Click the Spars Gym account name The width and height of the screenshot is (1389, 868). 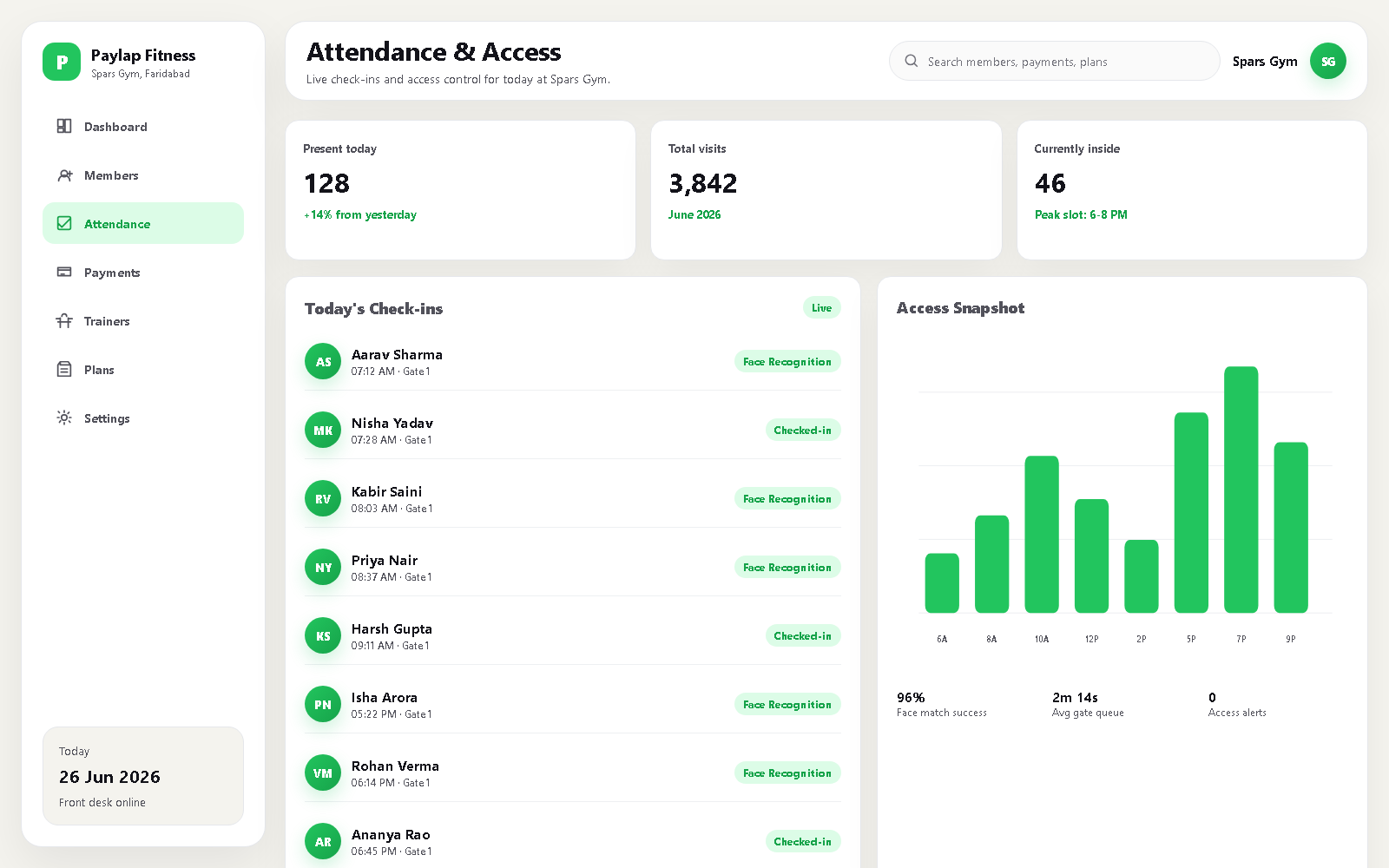coord(1265,61)
